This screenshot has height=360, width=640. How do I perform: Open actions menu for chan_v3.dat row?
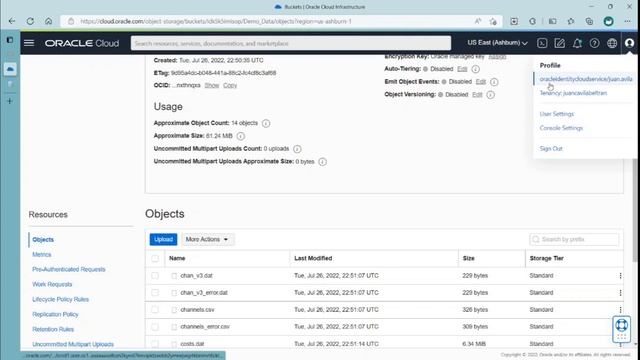(x=620, y=276)
